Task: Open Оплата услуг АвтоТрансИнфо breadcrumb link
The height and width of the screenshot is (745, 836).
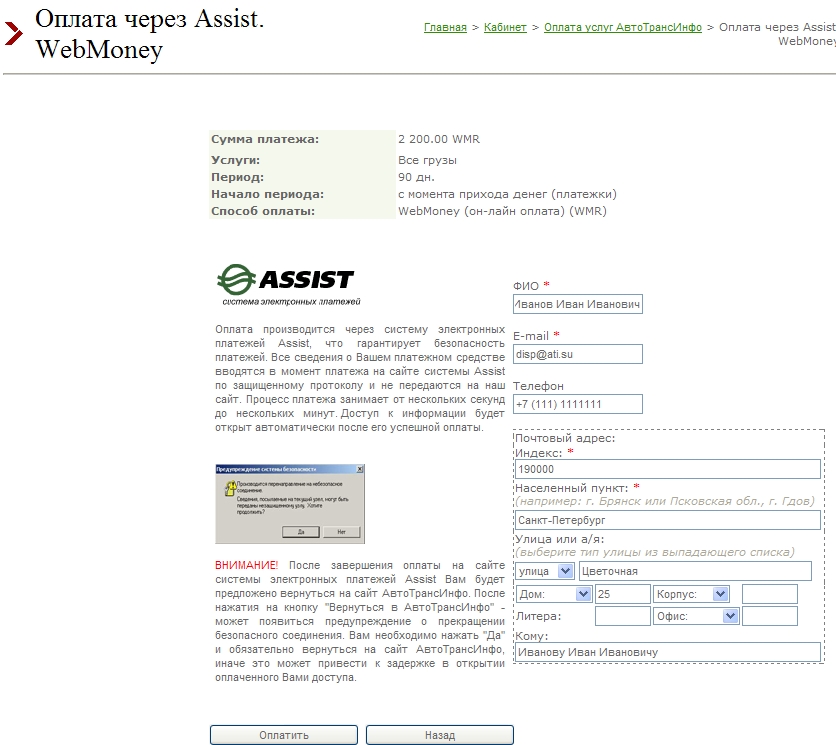Action: (623, 27)
